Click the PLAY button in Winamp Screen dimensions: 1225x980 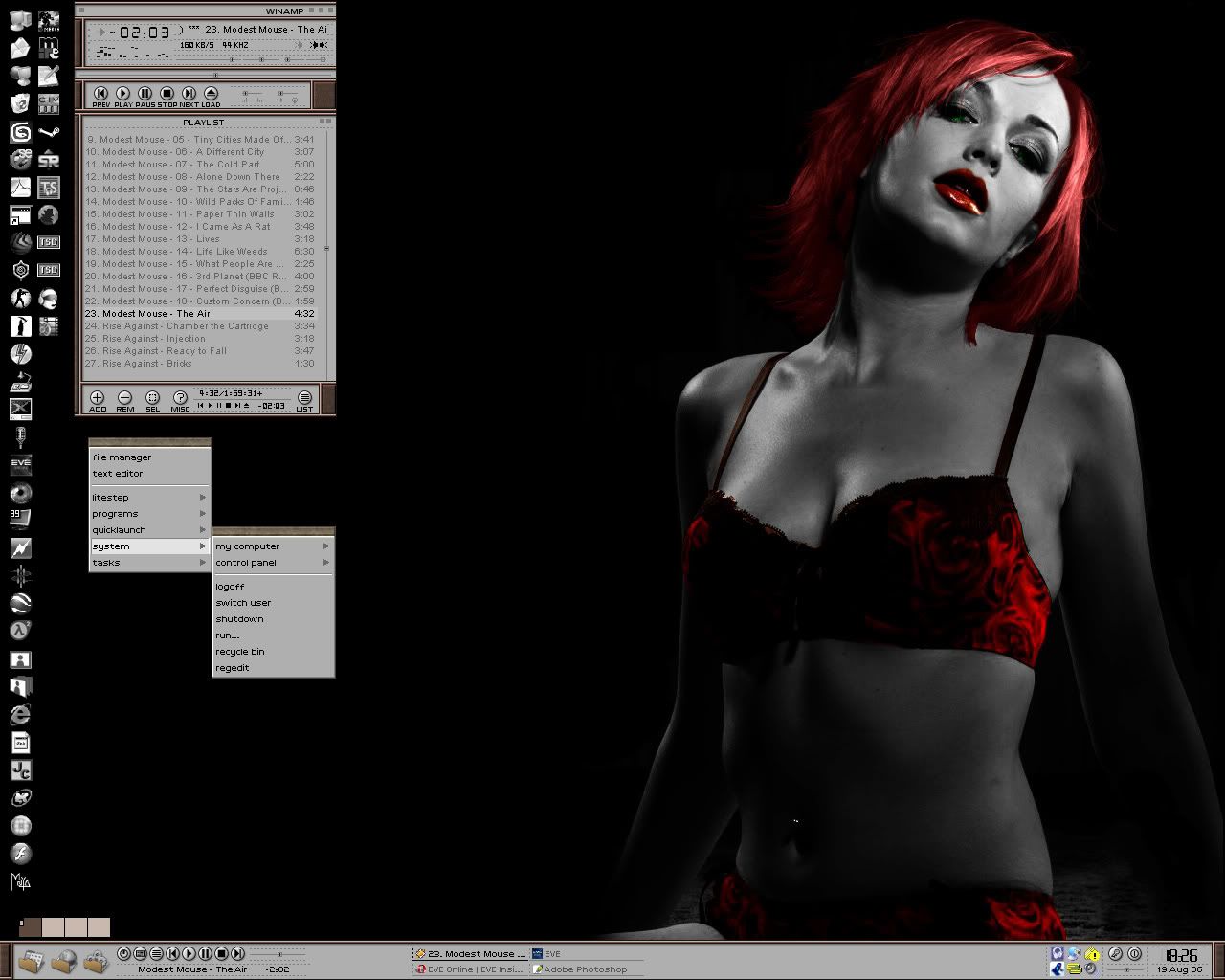[123, 96]
